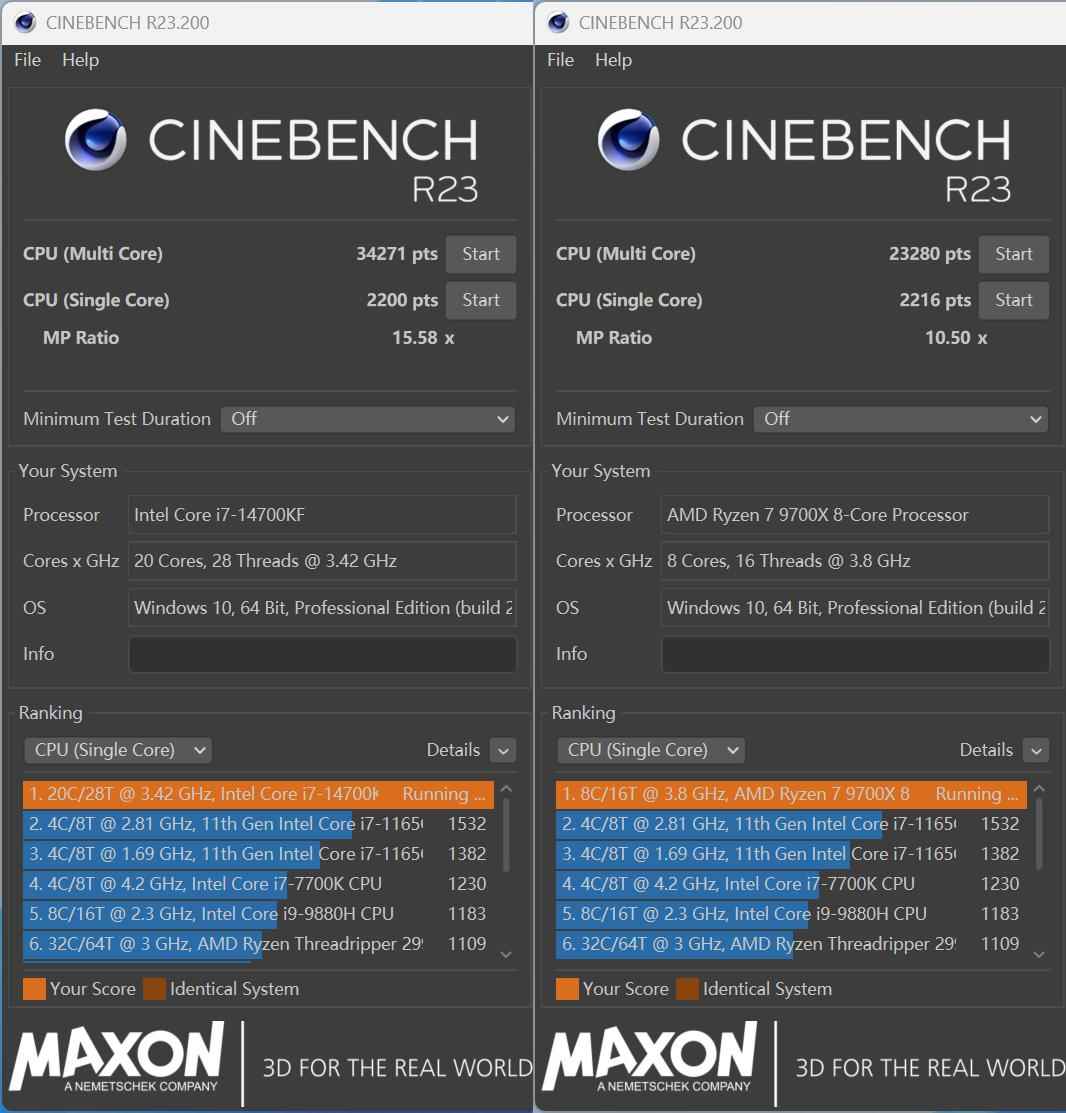
Task: Expand the Details arrow in left Ranking panel
Action: 502,750
